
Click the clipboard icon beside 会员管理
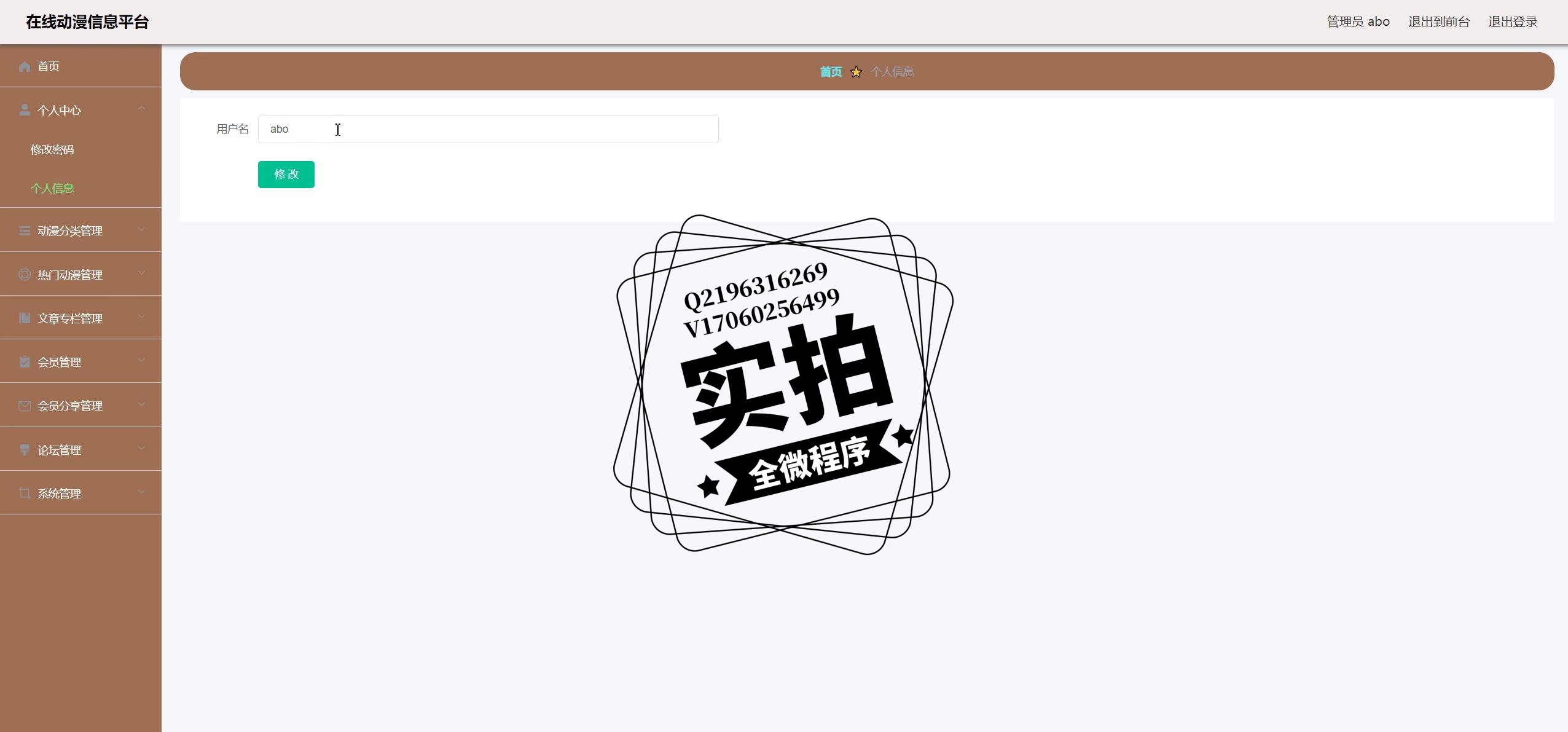pos(25,361)
